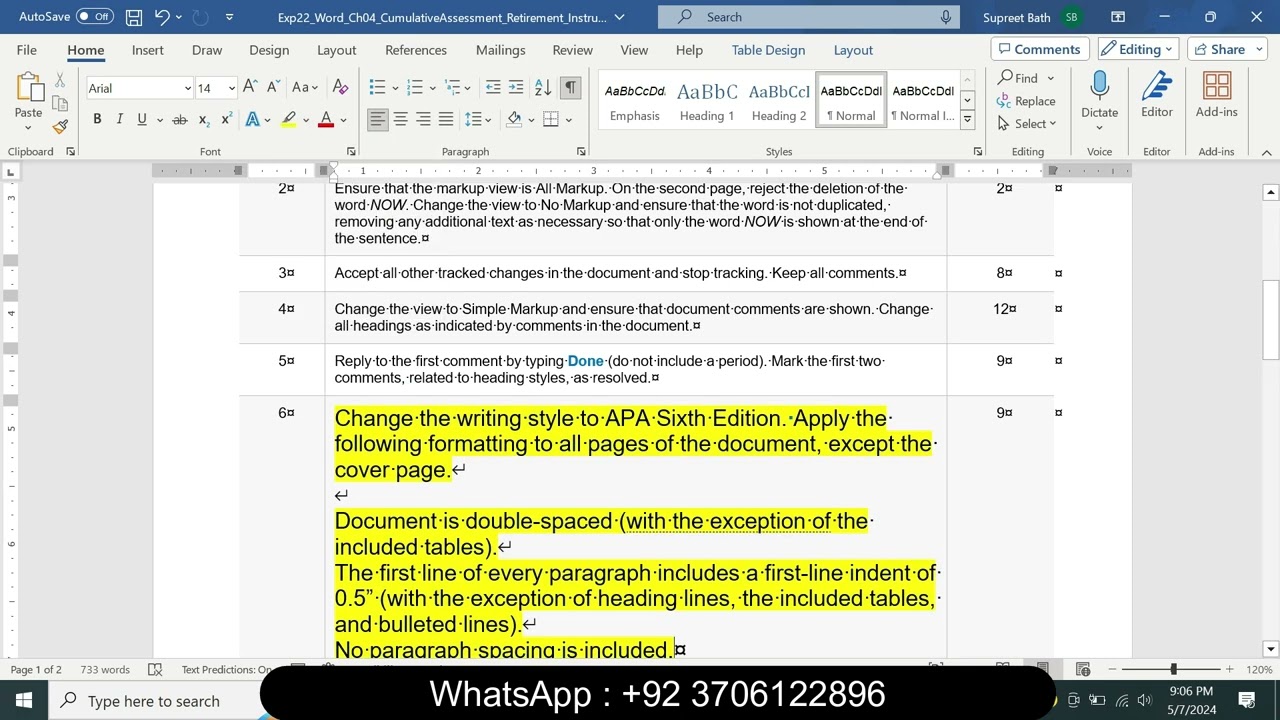This screenshot has width=1280, height=720.
Task: Switch to the Review tab
Action: (572, 50)
